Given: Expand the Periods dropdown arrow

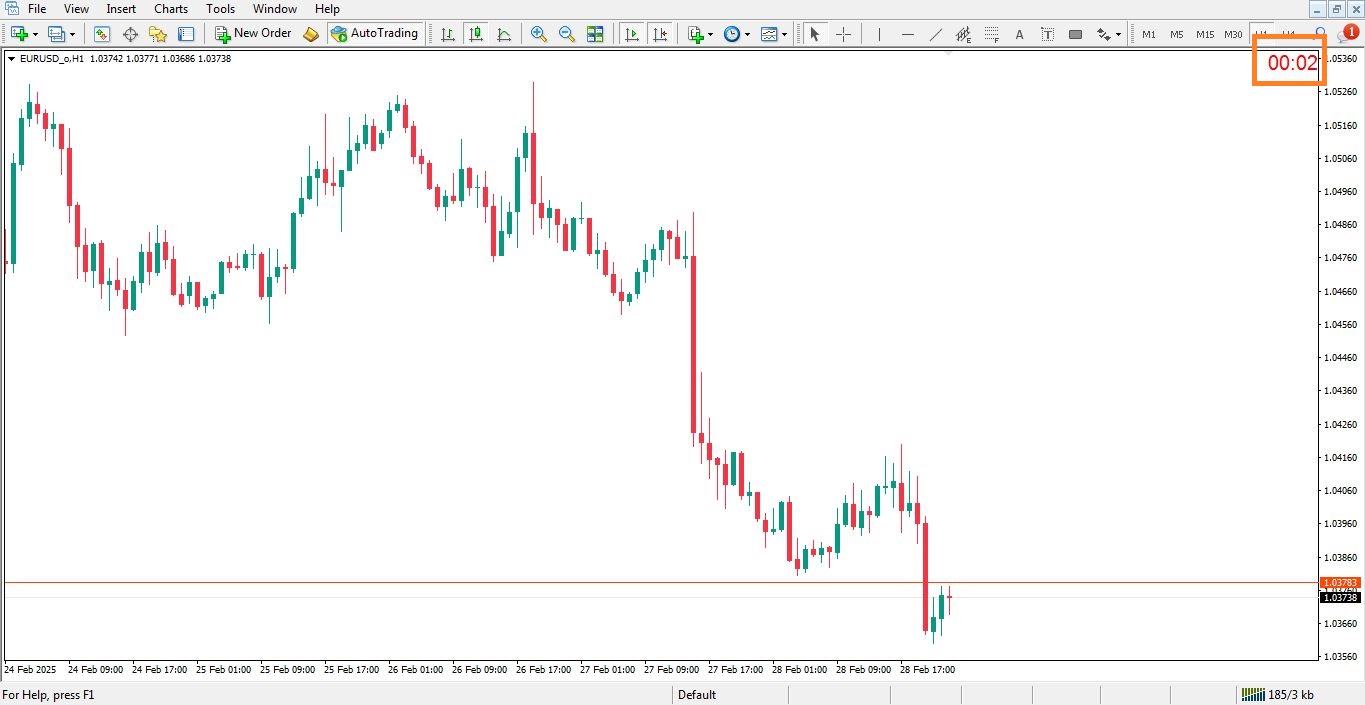Looking at the screenshot, I should pyautogui.click(x=747, y=34).
